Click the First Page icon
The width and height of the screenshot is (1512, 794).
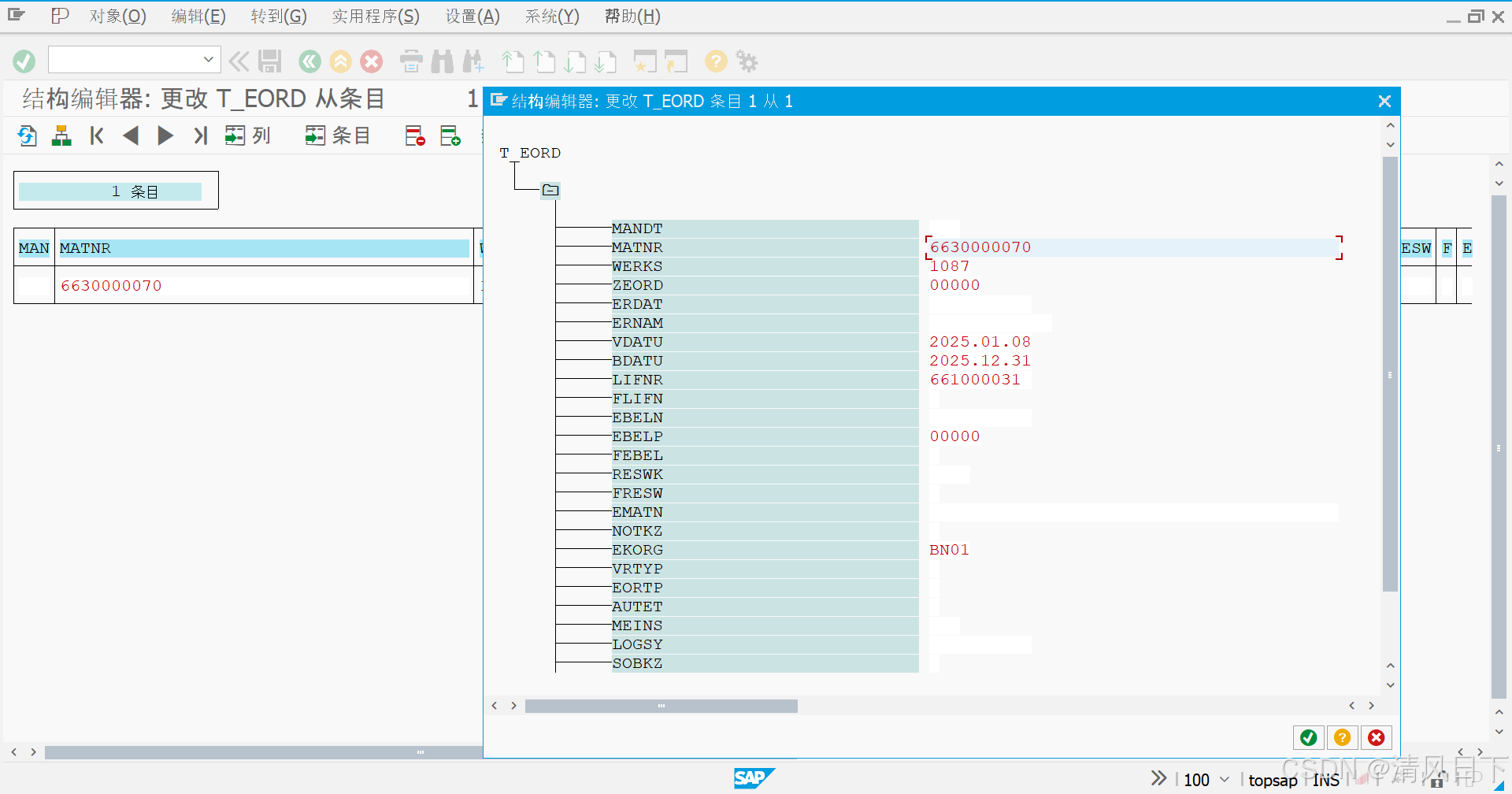tap(513, 61)
